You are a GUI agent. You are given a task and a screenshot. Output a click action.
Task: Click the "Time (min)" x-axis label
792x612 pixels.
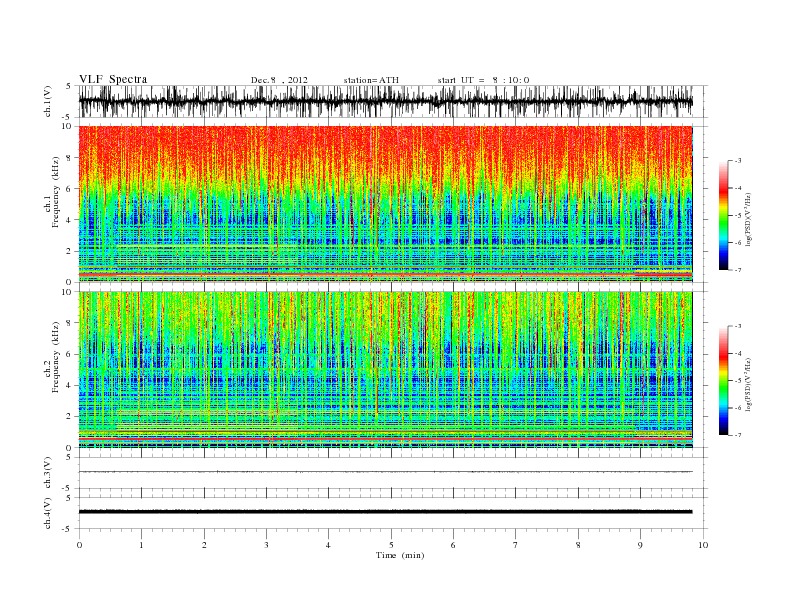(400, 555)
